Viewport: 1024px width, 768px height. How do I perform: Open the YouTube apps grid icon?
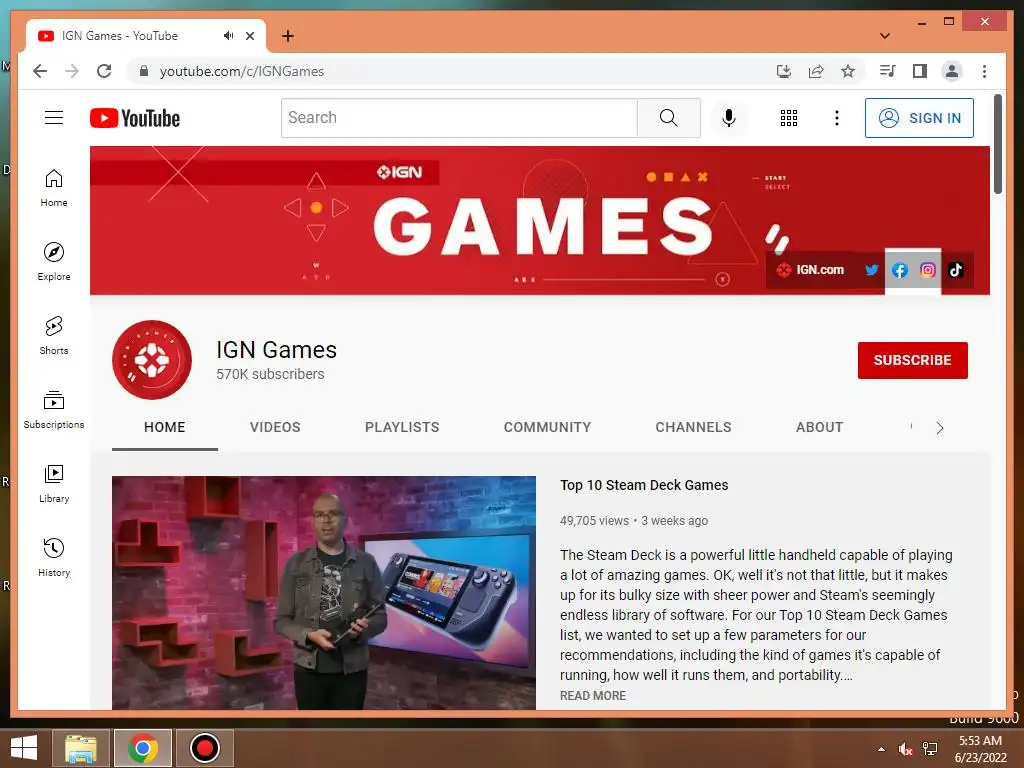789,118
